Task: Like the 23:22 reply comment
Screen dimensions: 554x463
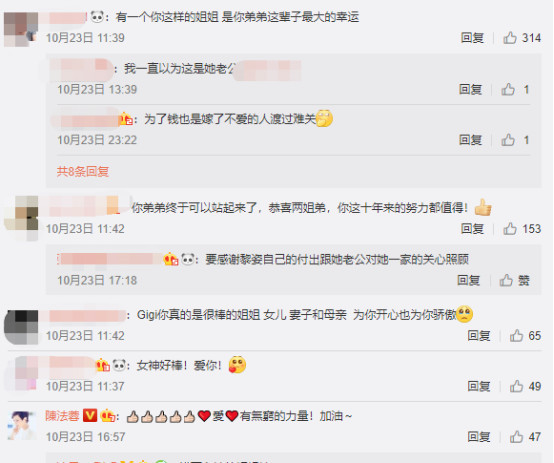Action: 508,140
